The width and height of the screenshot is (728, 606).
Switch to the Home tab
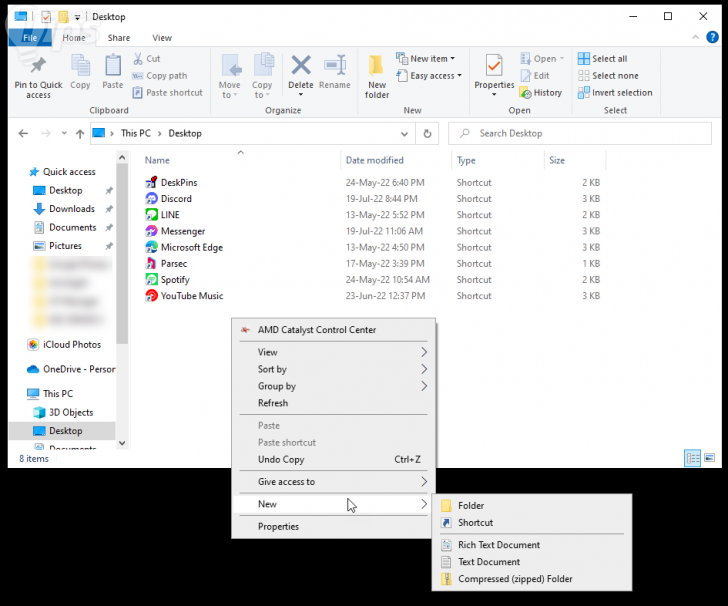74,38
